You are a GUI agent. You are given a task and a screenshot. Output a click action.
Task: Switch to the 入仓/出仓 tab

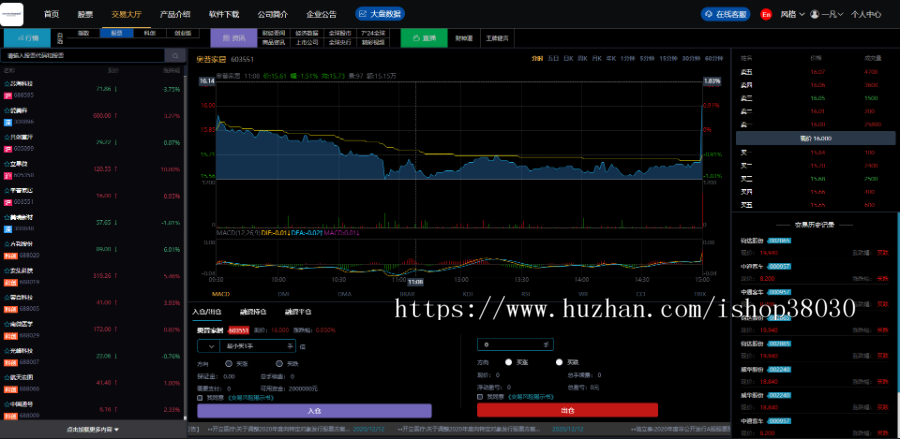(x=206, y=312)
